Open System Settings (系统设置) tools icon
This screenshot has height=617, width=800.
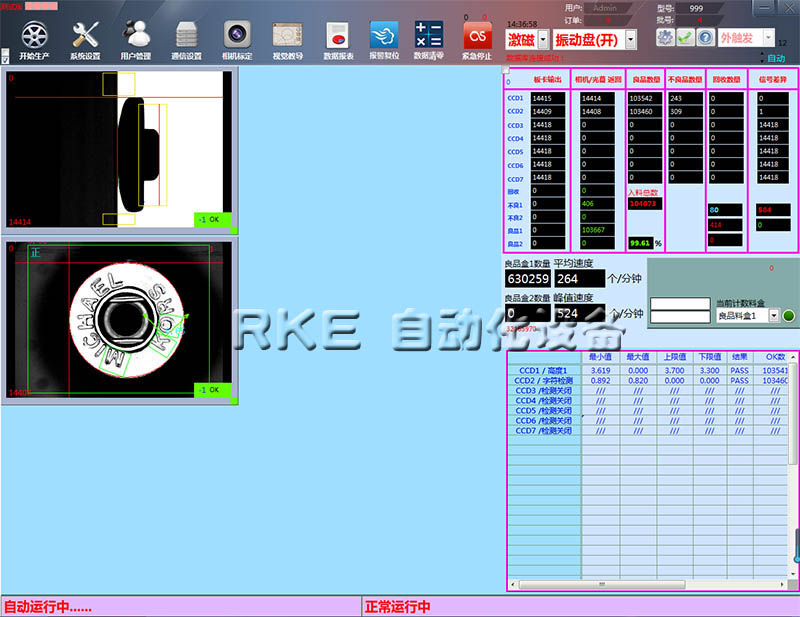85,35
